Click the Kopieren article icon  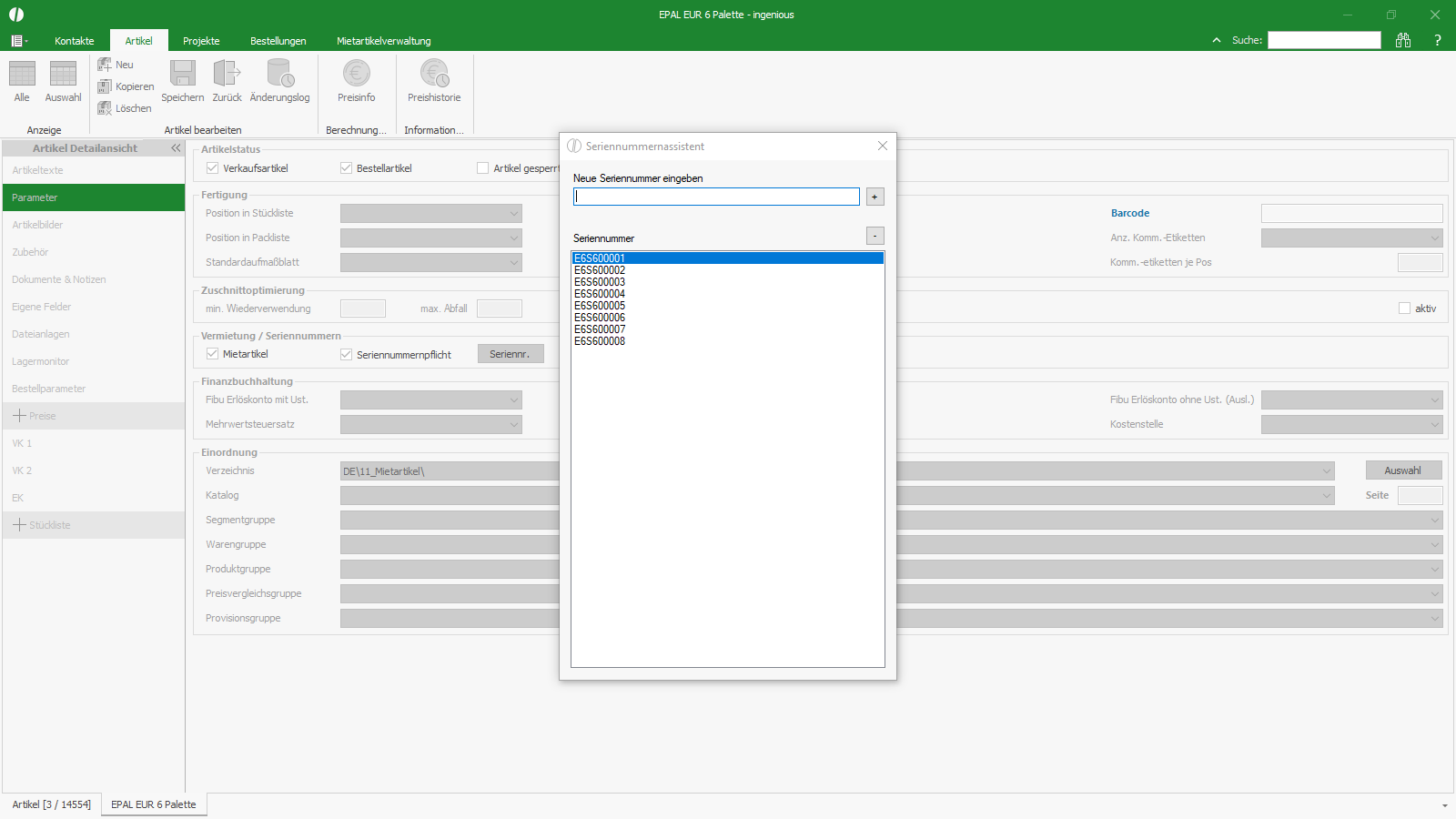point(105,86)
